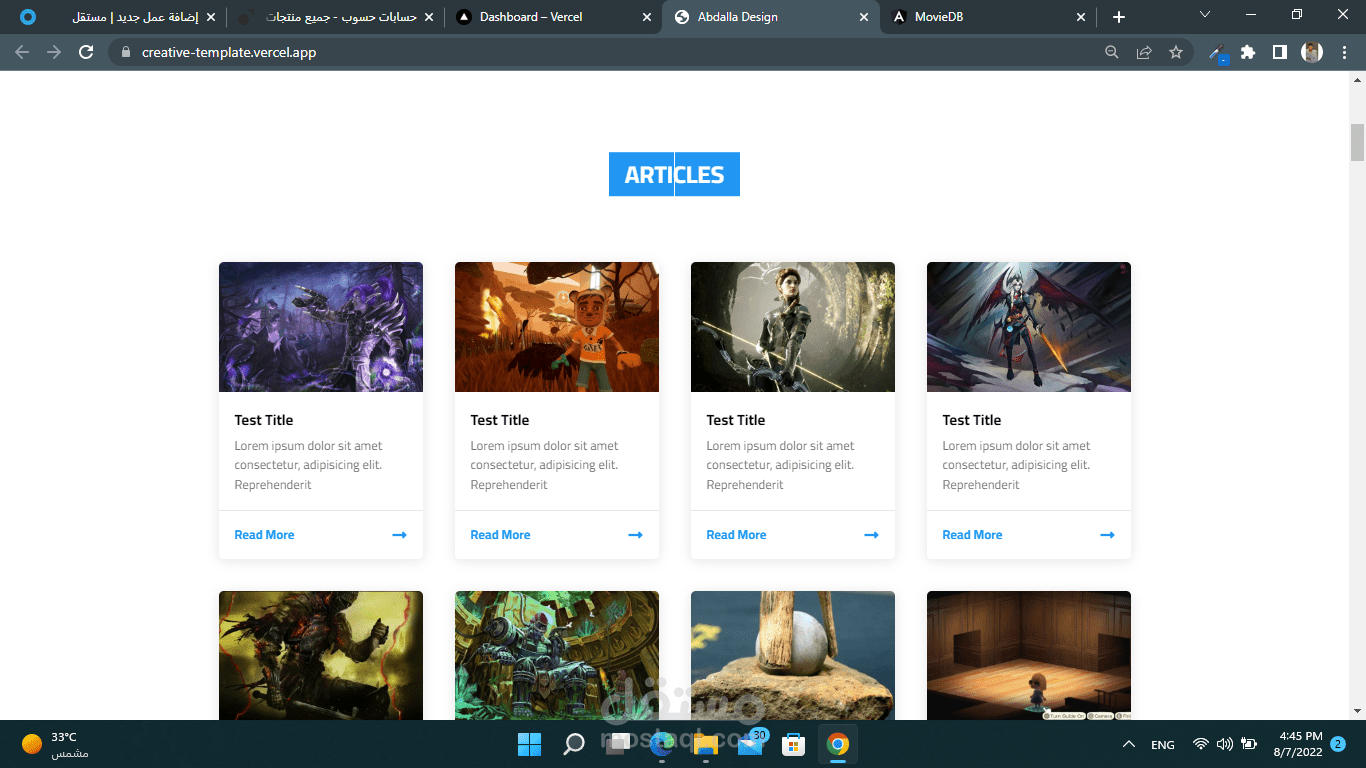
Task: Close the Dashboard – Vercel tab
Action: 646,17
